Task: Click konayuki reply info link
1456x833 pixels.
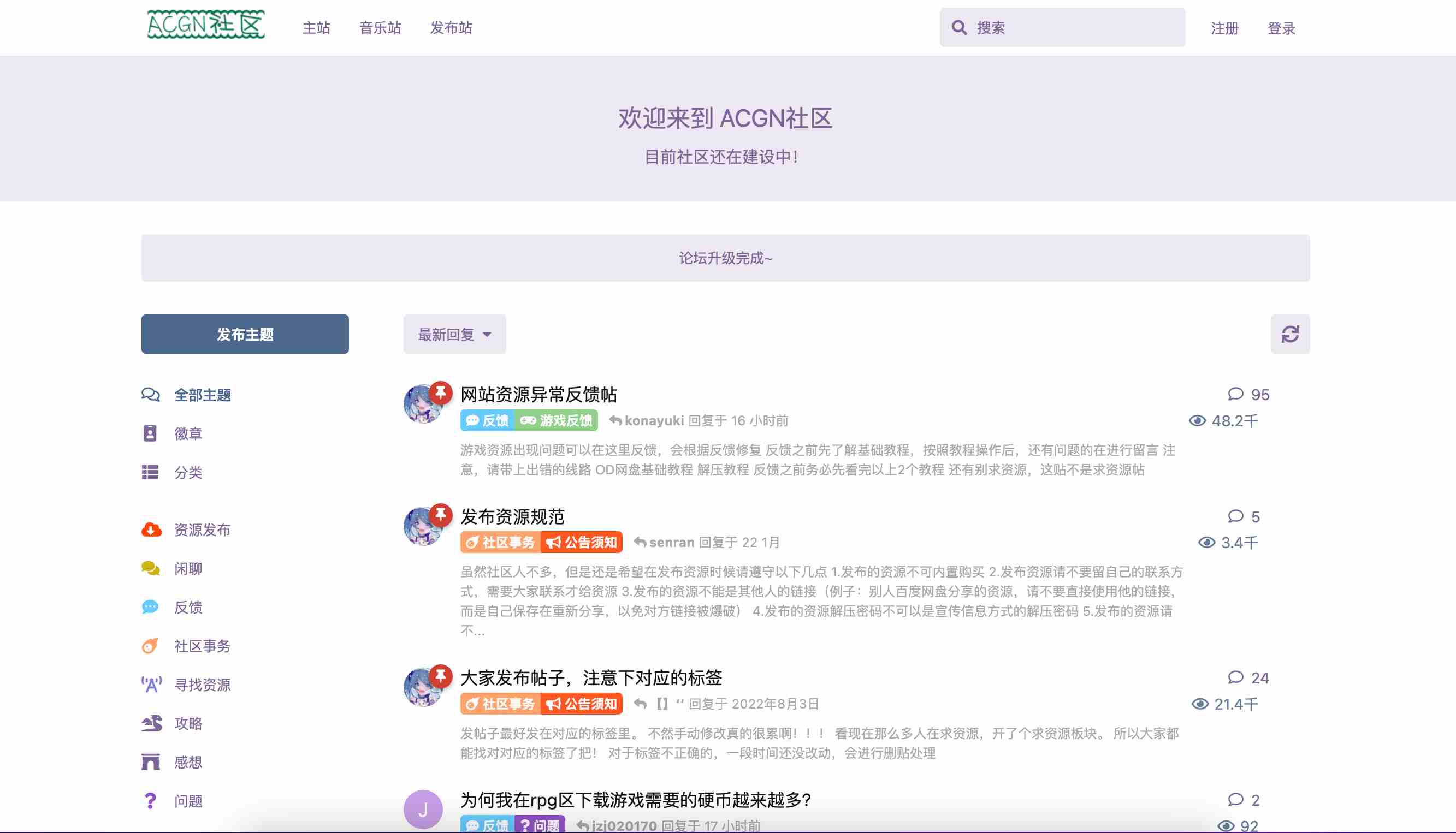Action: [x=699, y=420]
